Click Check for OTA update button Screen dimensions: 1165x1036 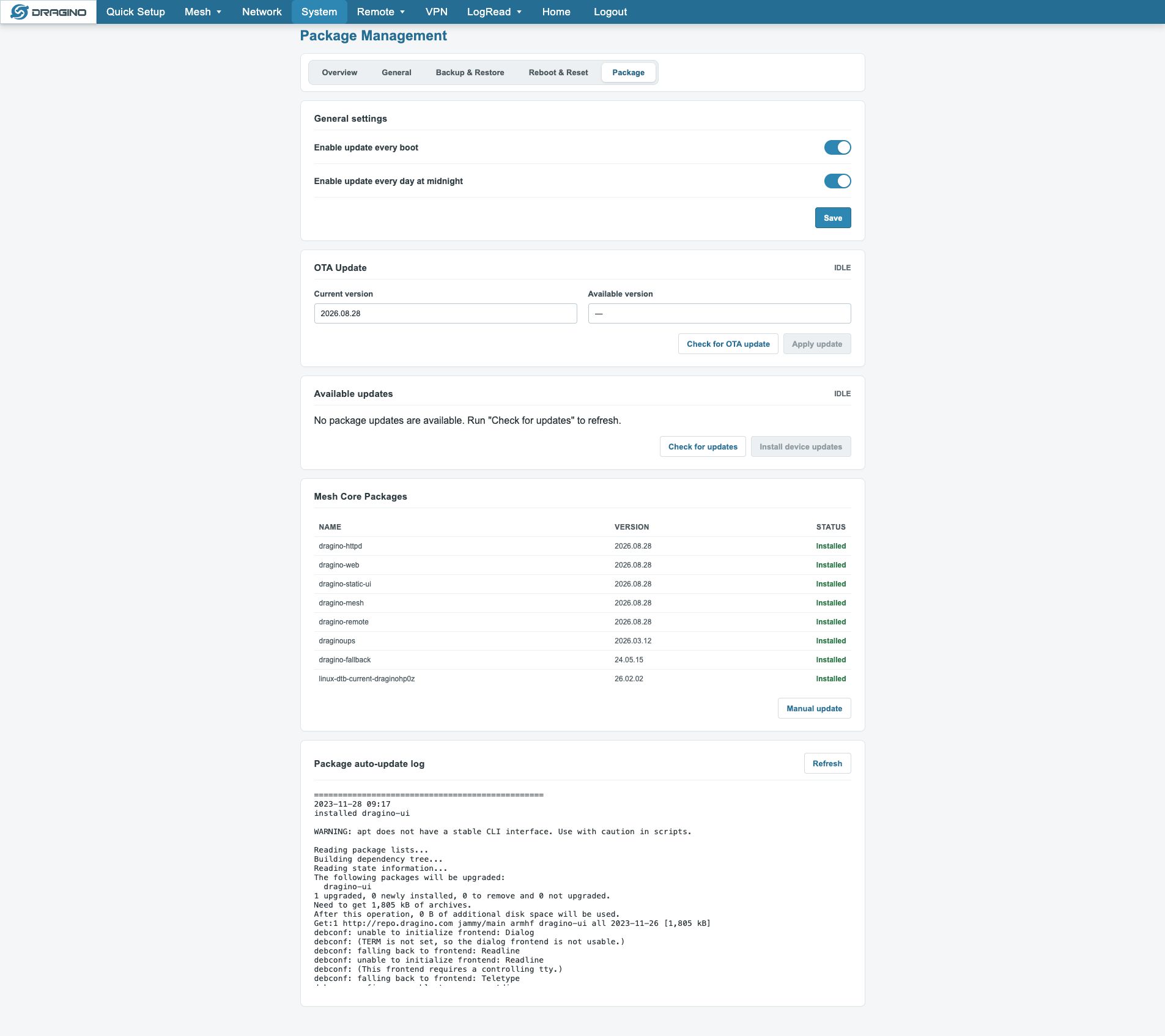(728, 344)
